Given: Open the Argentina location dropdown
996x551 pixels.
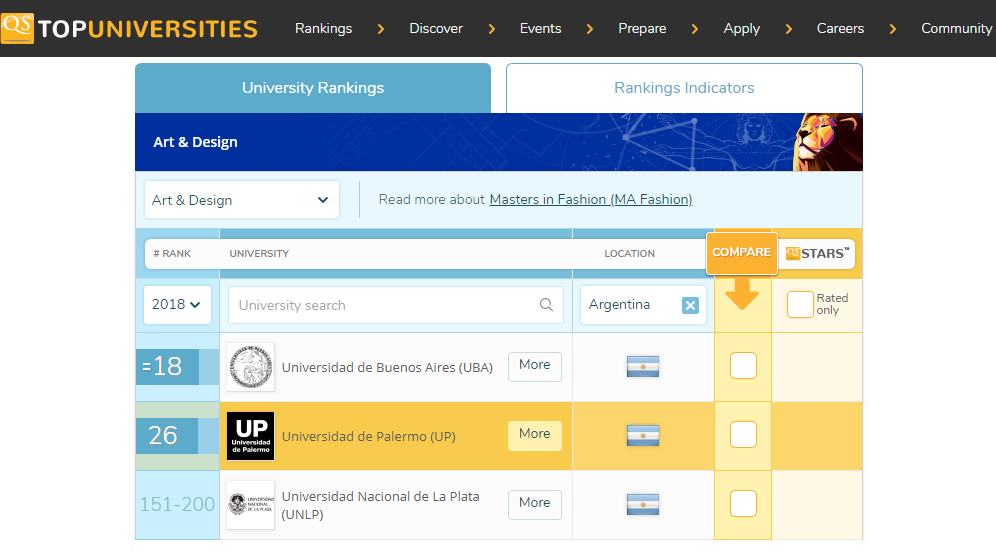Looking at the screenshot, I should click(643, 305).
